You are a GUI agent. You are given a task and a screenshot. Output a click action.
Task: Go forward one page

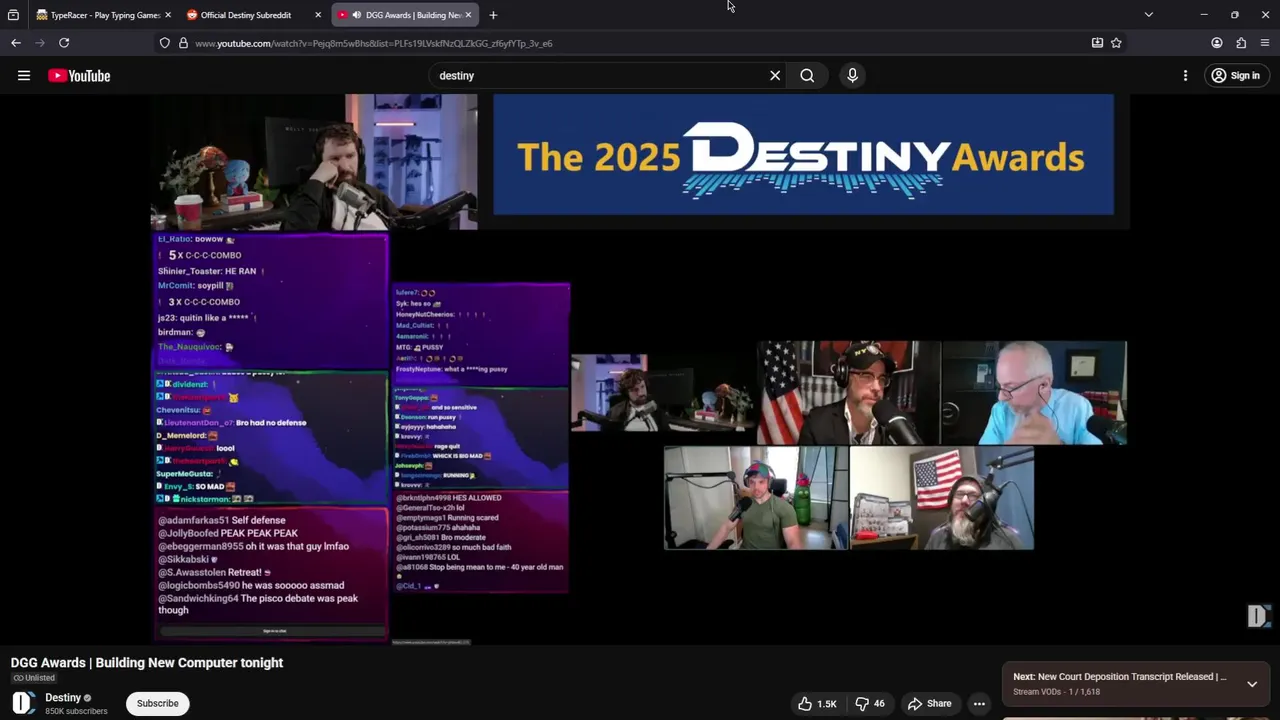[40, 43]
